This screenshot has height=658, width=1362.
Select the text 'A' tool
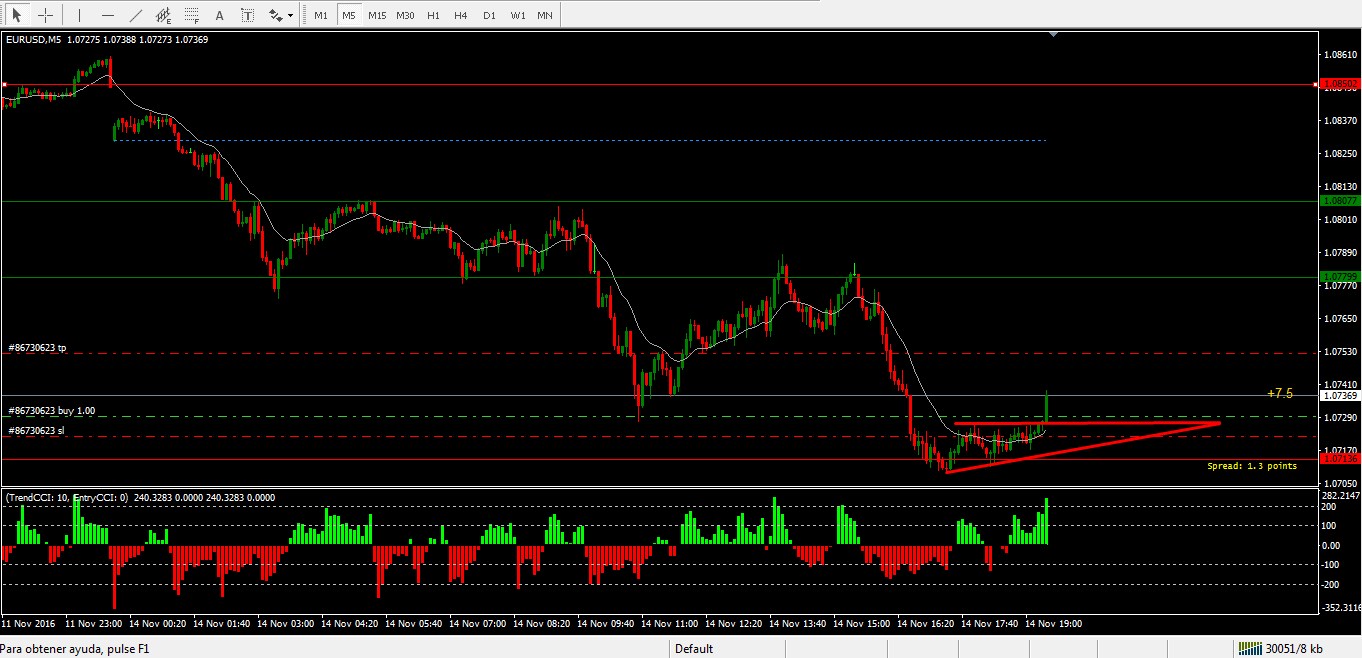tap(220, 15)
